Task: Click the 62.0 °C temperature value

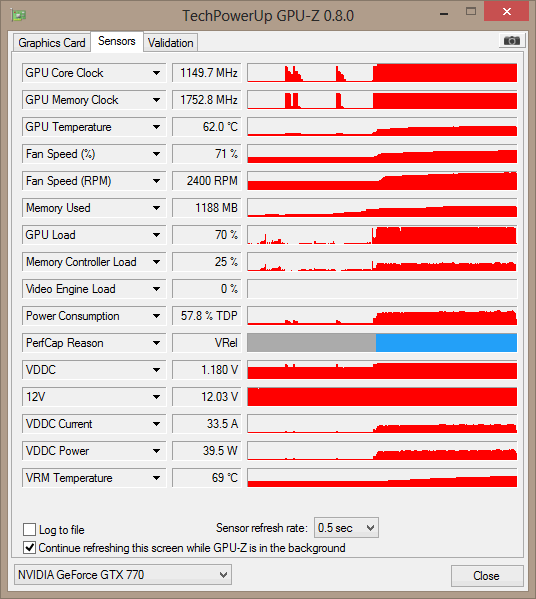Action: coord(207,127)
